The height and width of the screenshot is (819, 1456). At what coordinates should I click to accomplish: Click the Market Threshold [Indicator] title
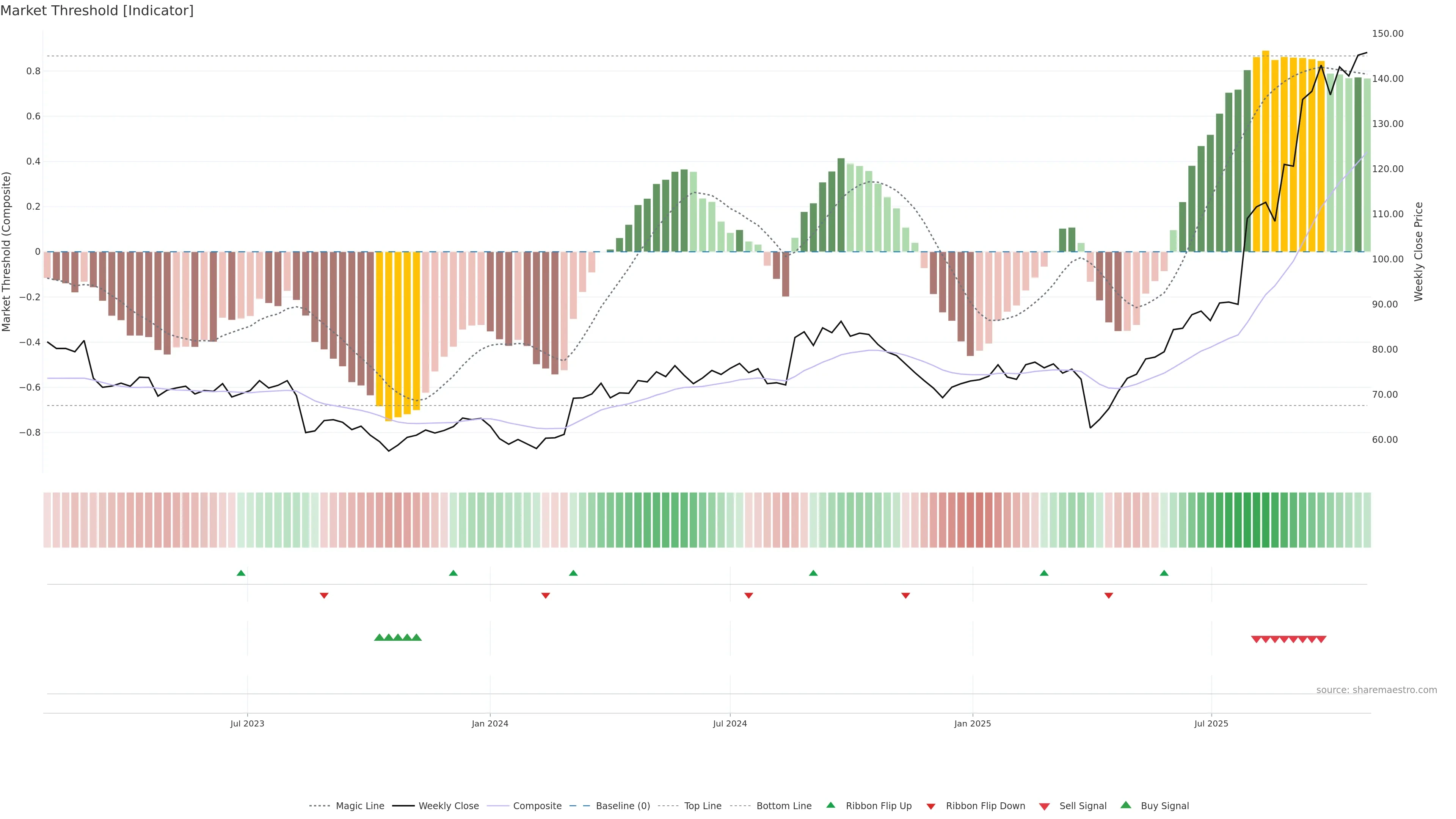(x=97, y=11)
